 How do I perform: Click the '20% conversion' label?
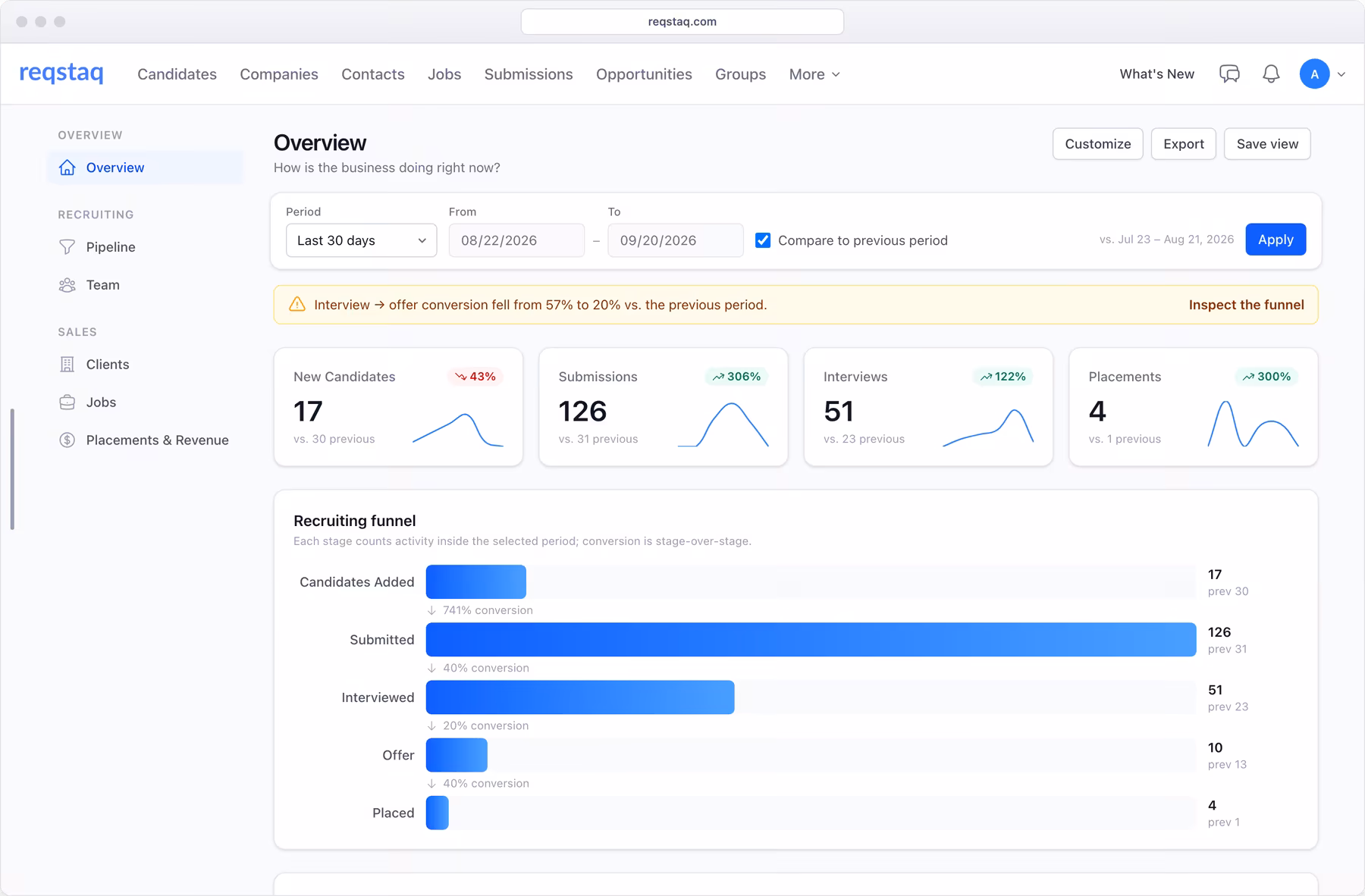[x=485, y=725]
